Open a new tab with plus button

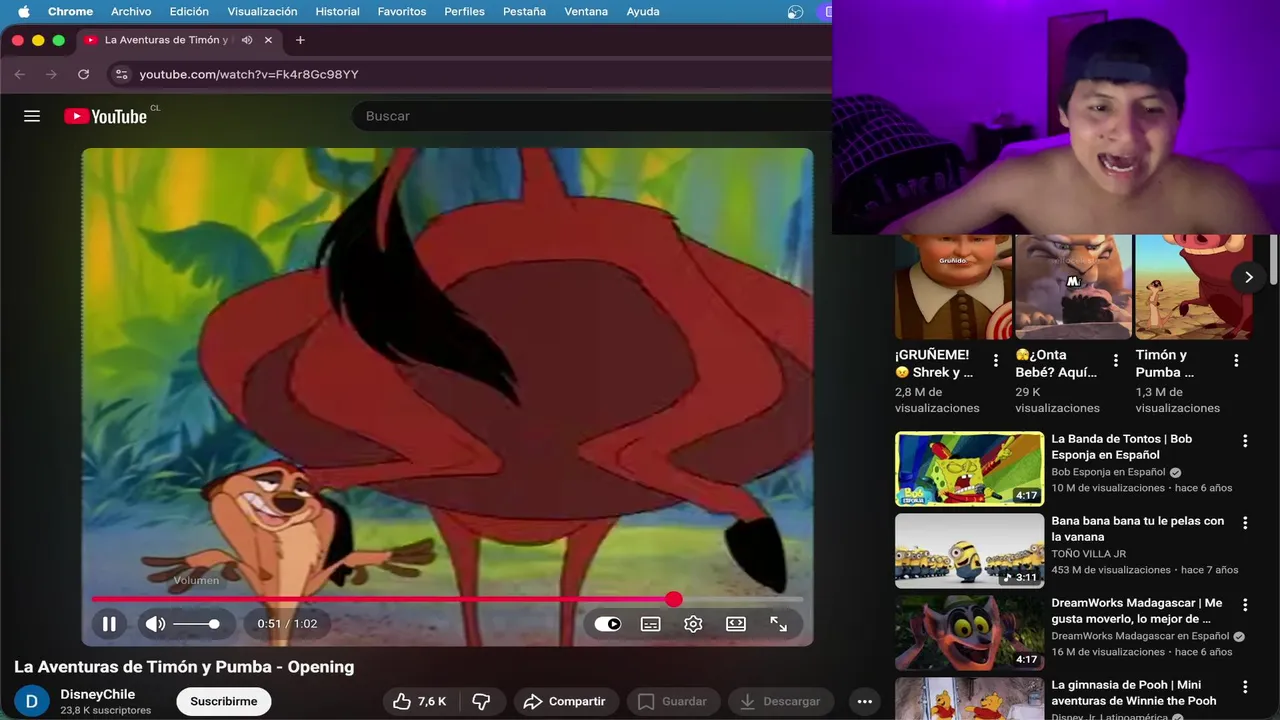point(300,40)
